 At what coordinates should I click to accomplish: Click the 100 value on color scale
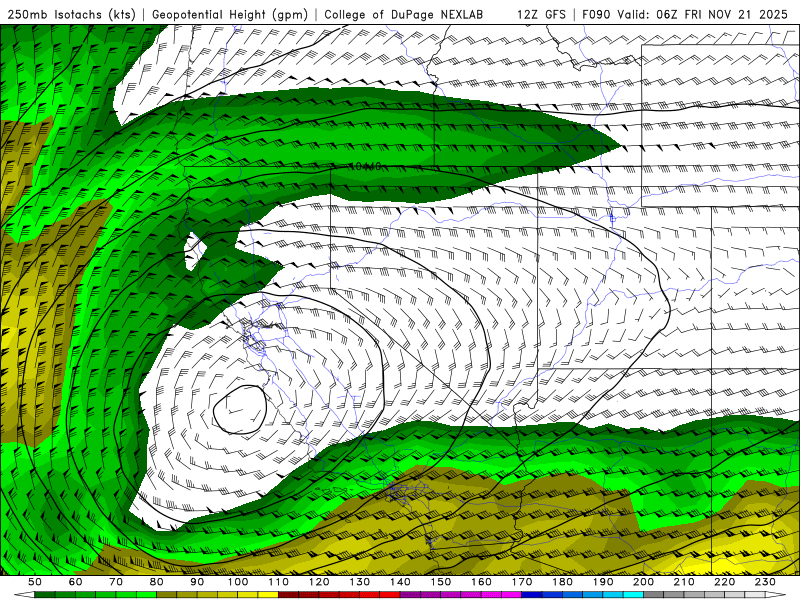click(238, 582)
